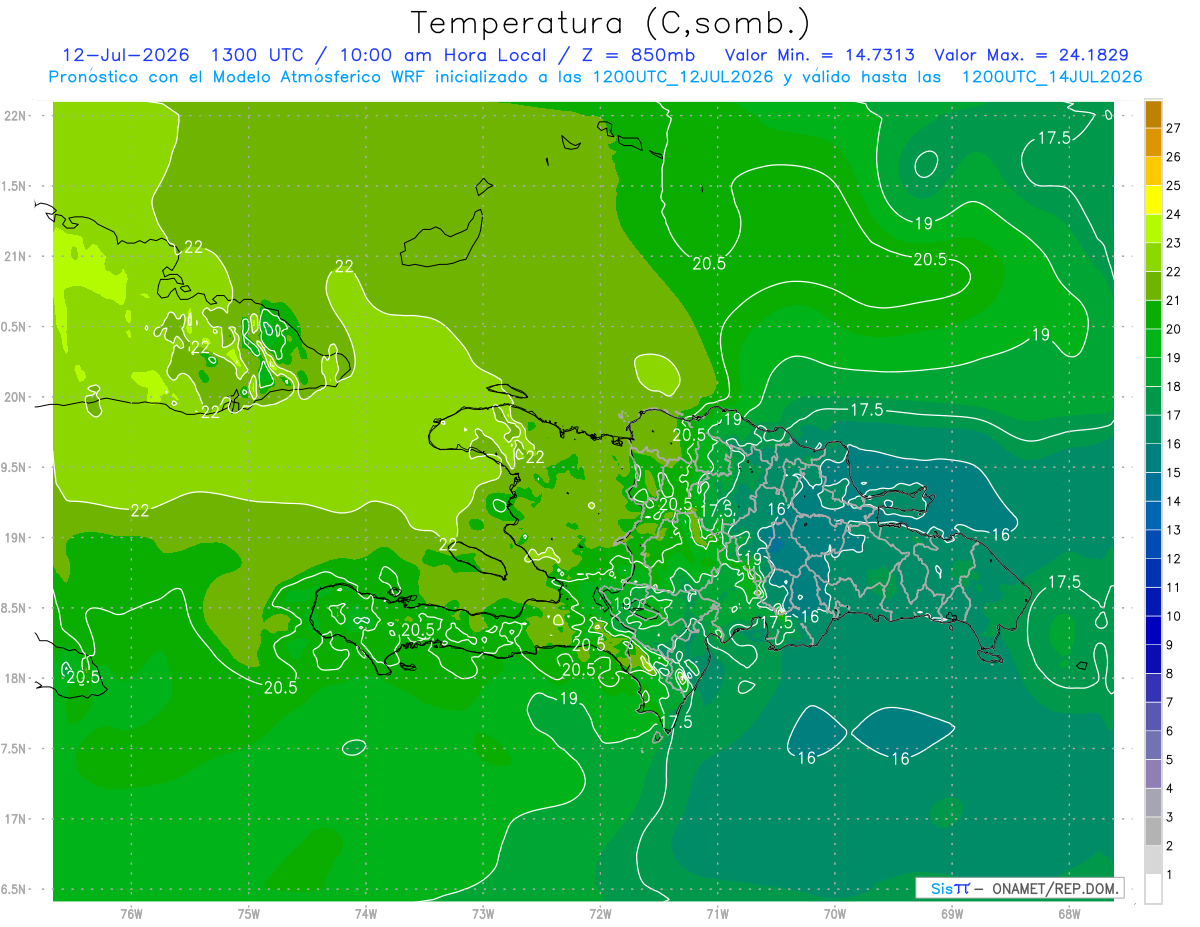Click the white colorbar swatch below 1
The height and width of the screenshot is (927, 1200).
click(1153, 889)
